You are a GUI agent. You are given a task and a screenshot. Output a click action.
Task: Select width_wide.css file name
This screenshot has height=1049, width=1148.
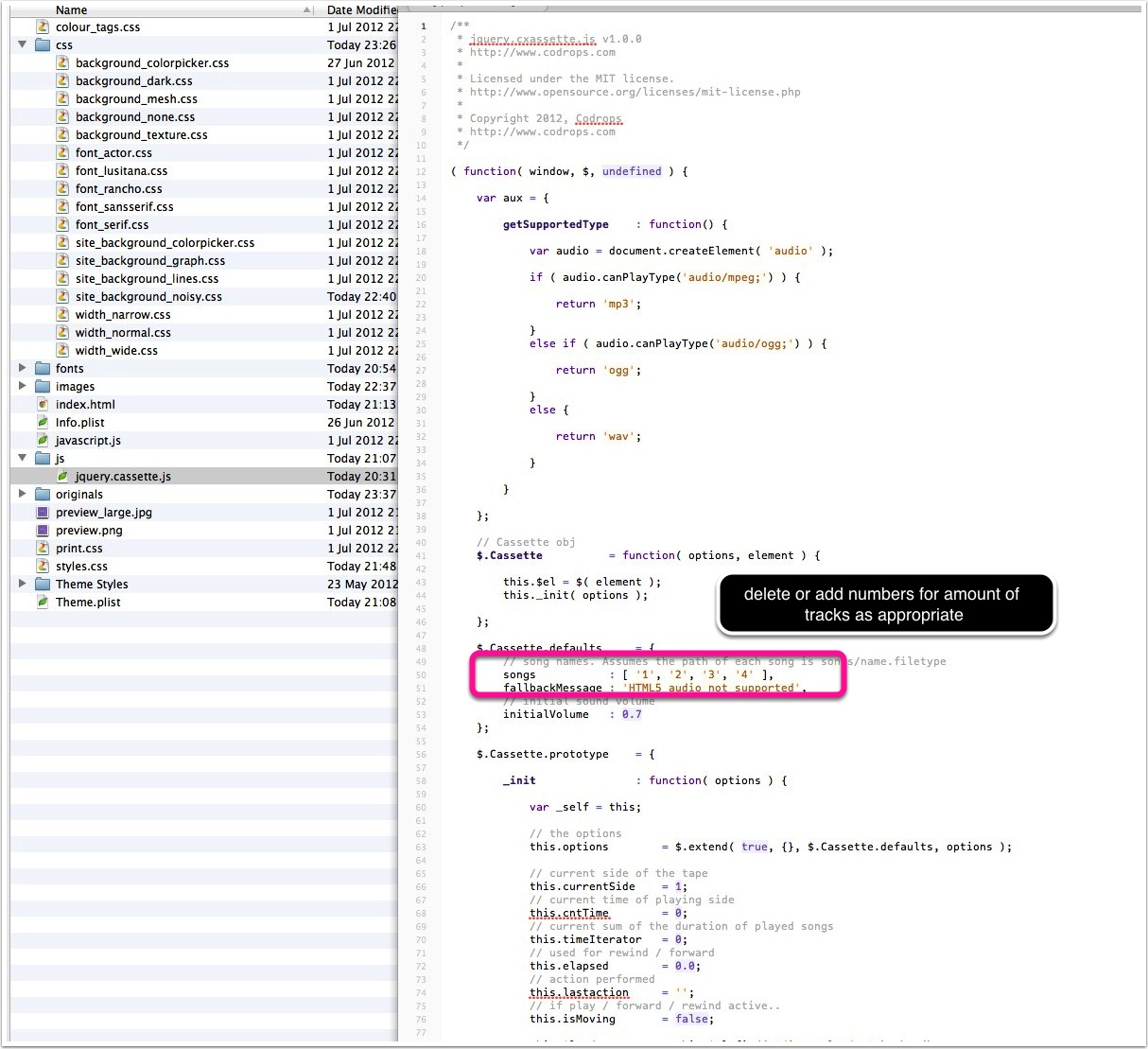click(x=116, y=351)
